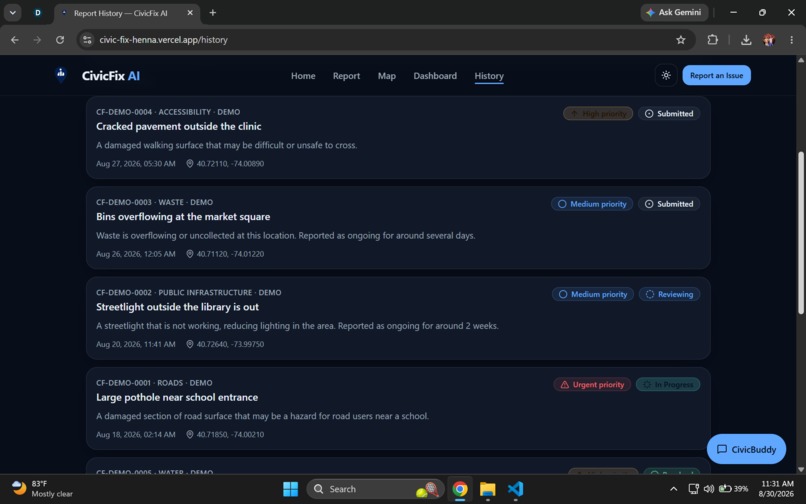Click the browser Forward arrow
The height and width of the screenshot is (504, 806).
37,40
